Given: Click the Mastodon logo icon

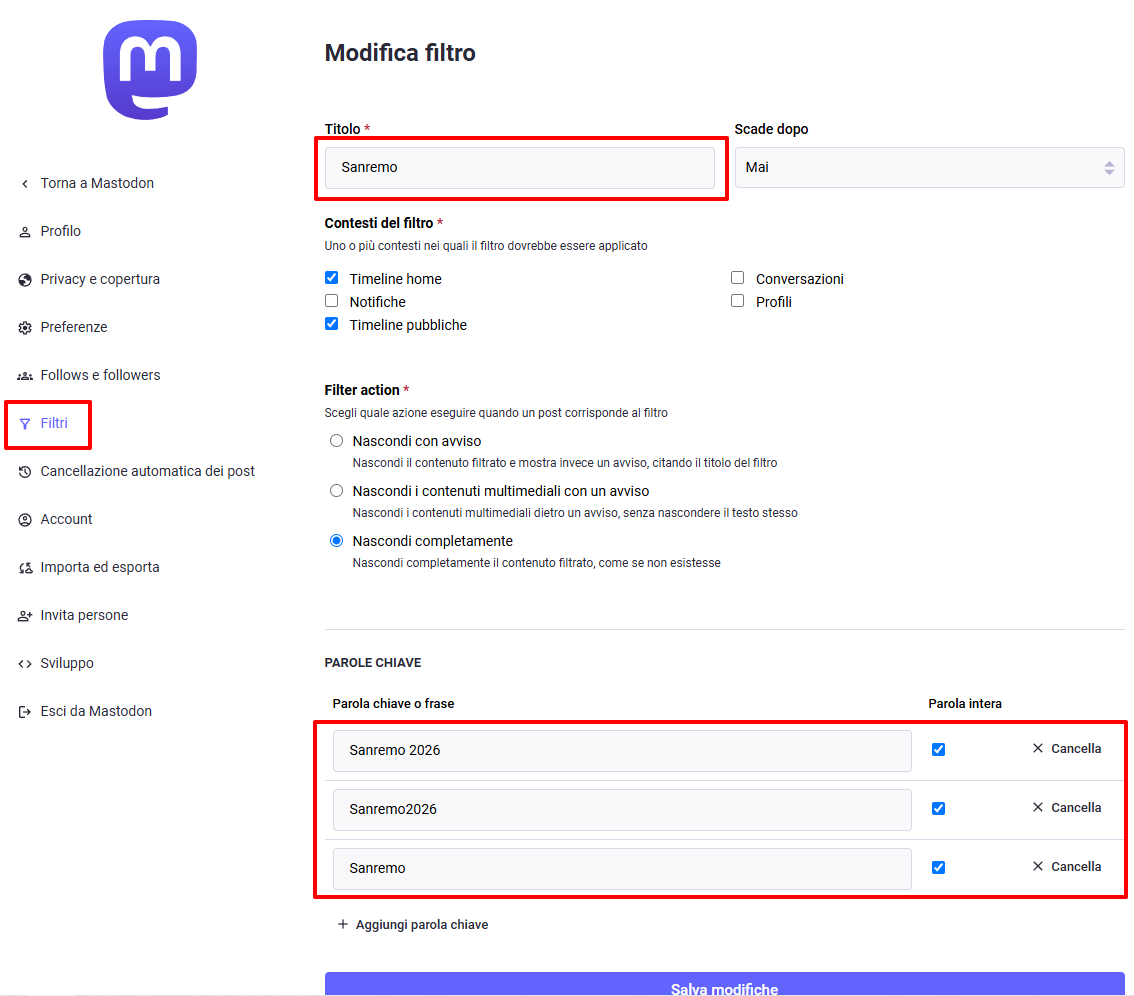Looking at the screenshot, I should 150,70.
